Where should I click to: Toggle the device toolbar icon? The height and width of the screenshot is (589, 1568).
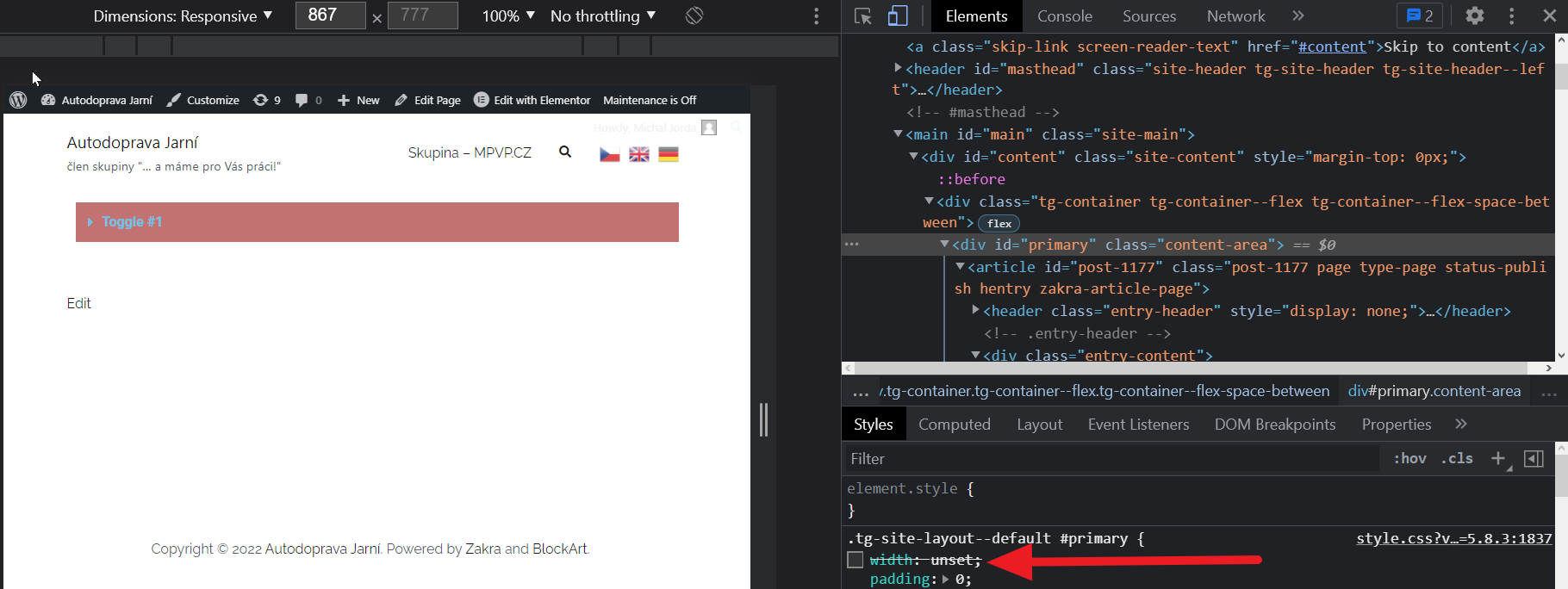point(898,16)
